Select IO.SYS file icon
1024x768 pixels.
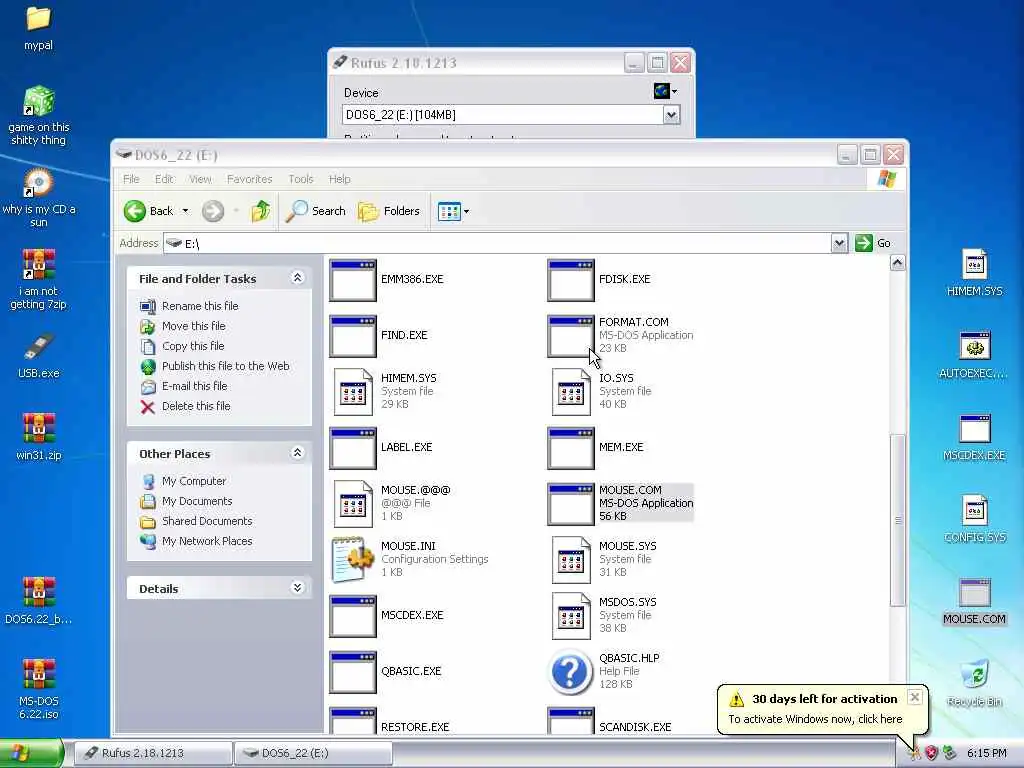click(571, 392)
